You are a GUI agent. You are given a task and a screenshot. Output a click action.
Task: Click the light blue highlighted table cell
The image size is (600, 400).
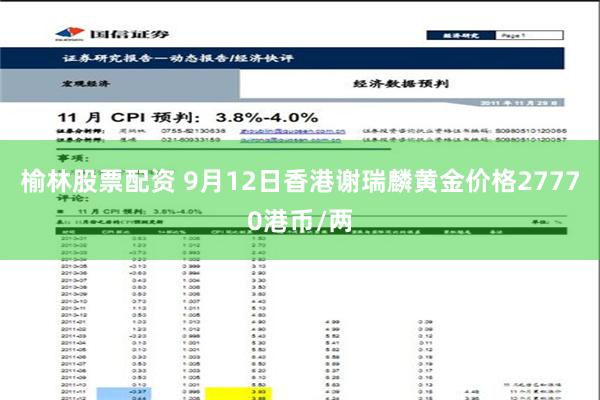tap(124, 393)
